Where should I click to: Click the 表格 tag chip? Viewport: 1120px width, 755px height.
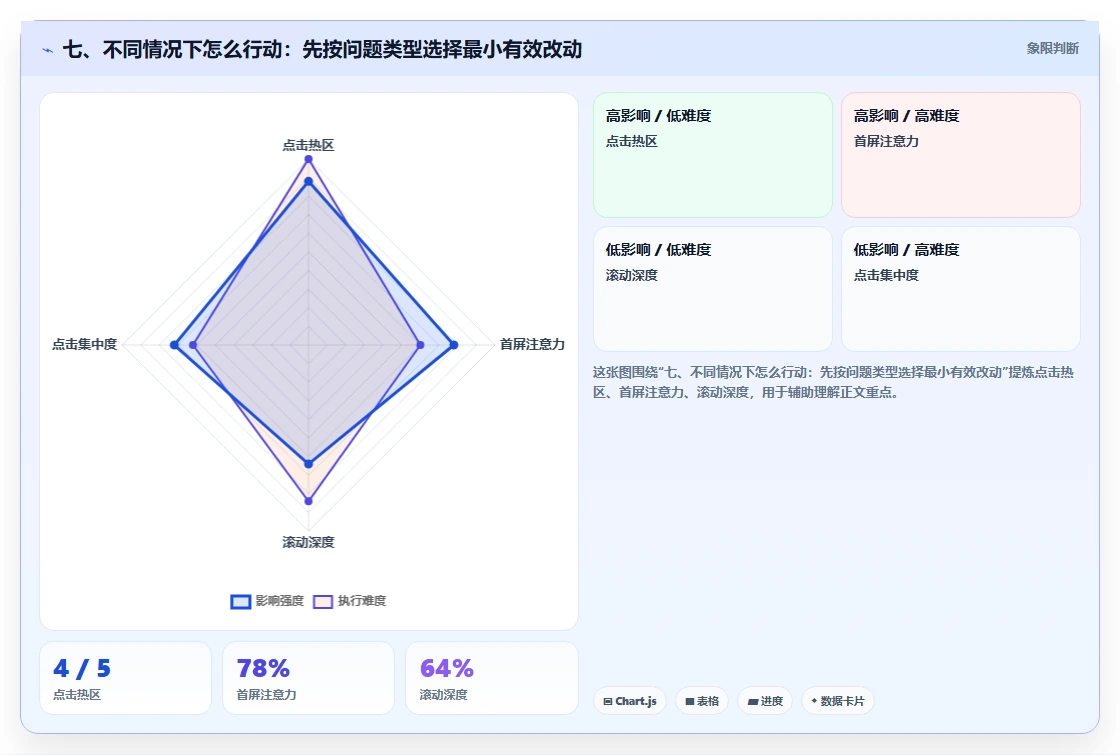pyautogui.click(x=702, y=701)
